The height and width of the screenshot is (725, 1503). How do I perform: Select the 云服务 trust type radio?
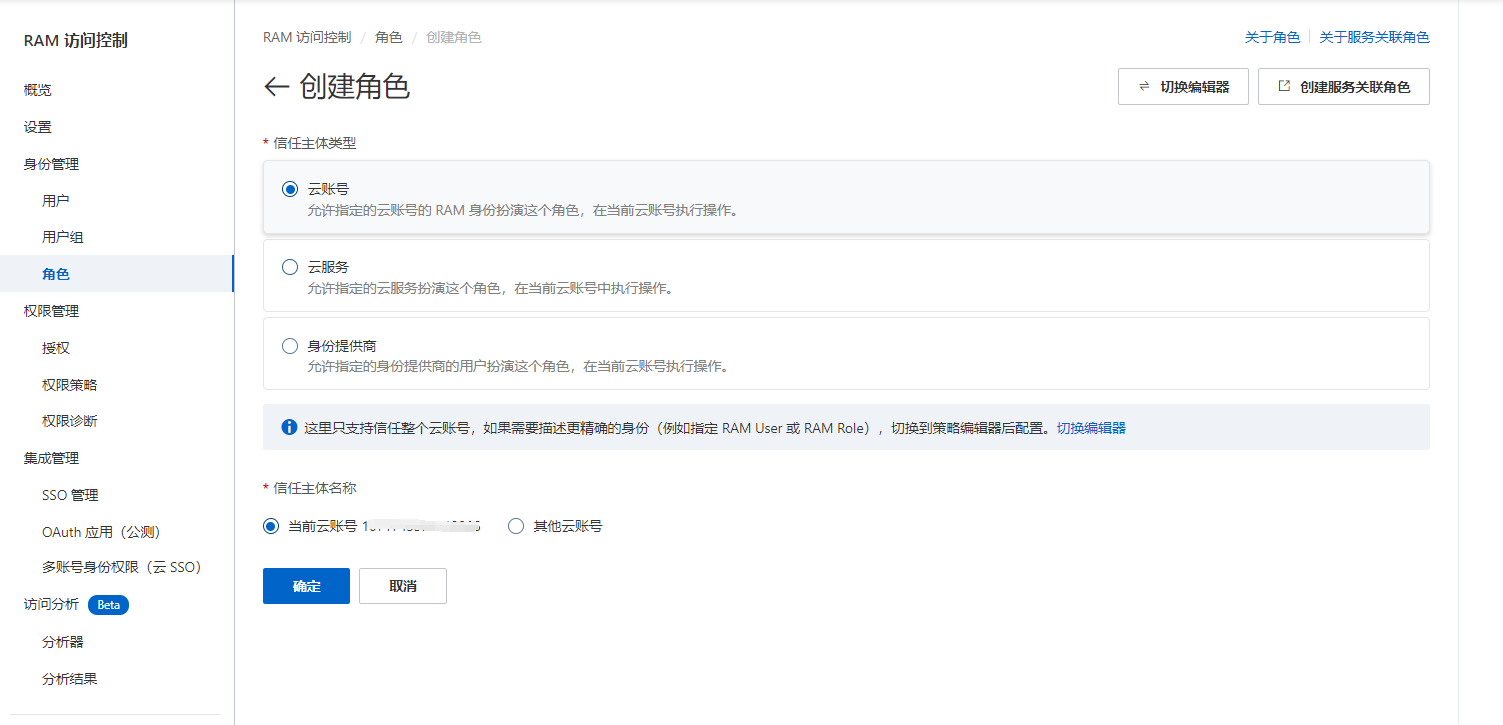[x=290, y=267]
